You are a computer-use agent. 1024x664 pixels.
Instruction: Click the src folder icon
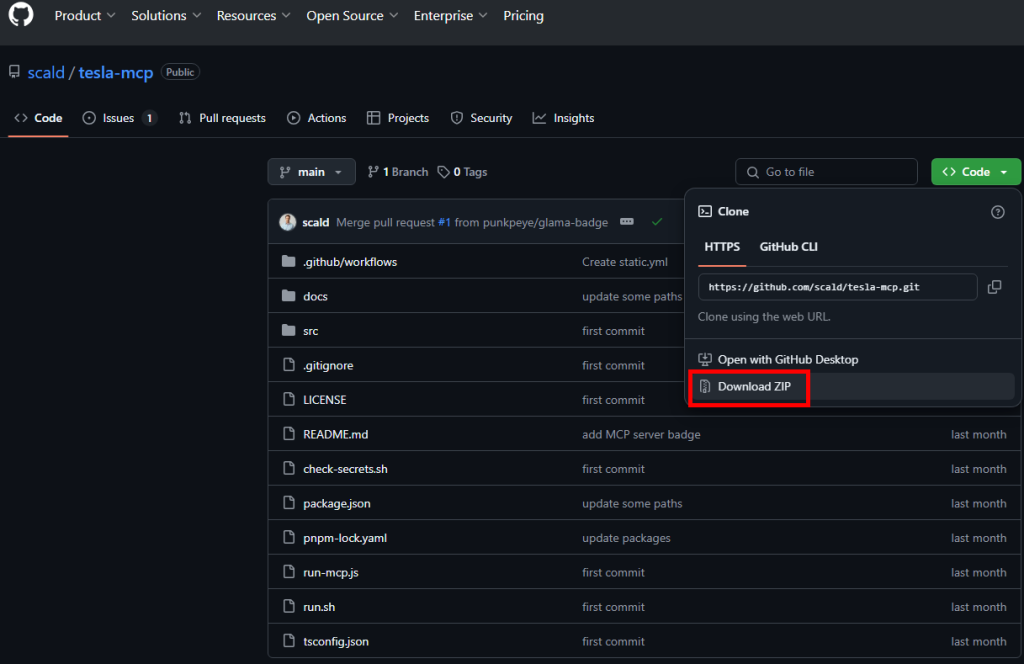click(289, 331)
